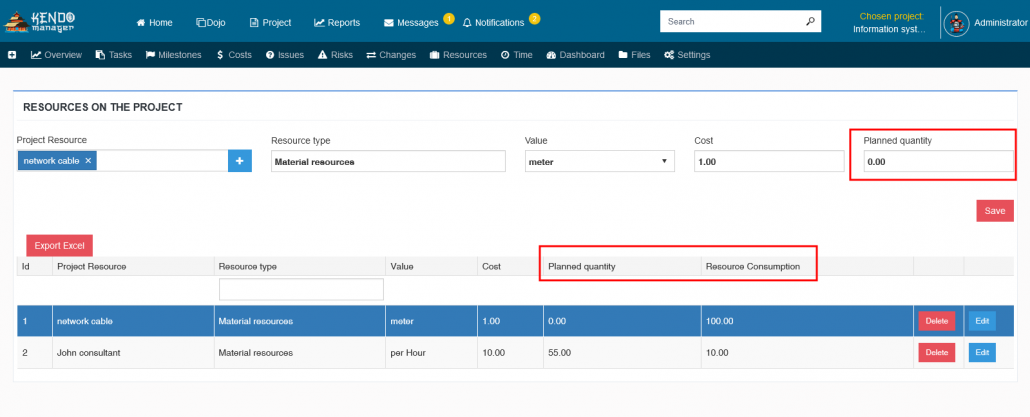Screen dimensions: 1030x417
Task: Open the Resources tab
Action: coord(459,55)
